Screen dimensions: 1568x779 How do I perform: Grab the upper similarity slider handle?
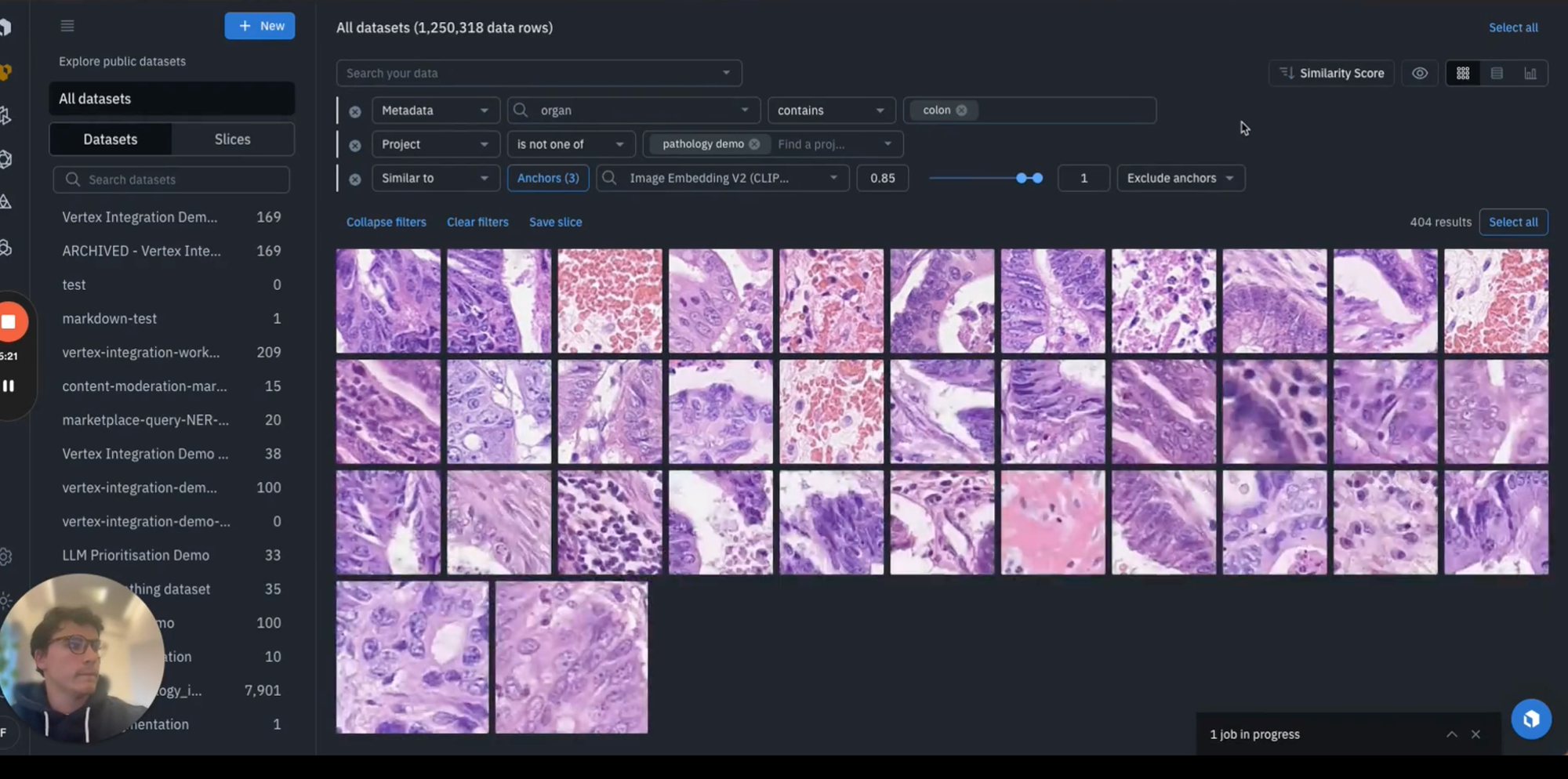1037,178
